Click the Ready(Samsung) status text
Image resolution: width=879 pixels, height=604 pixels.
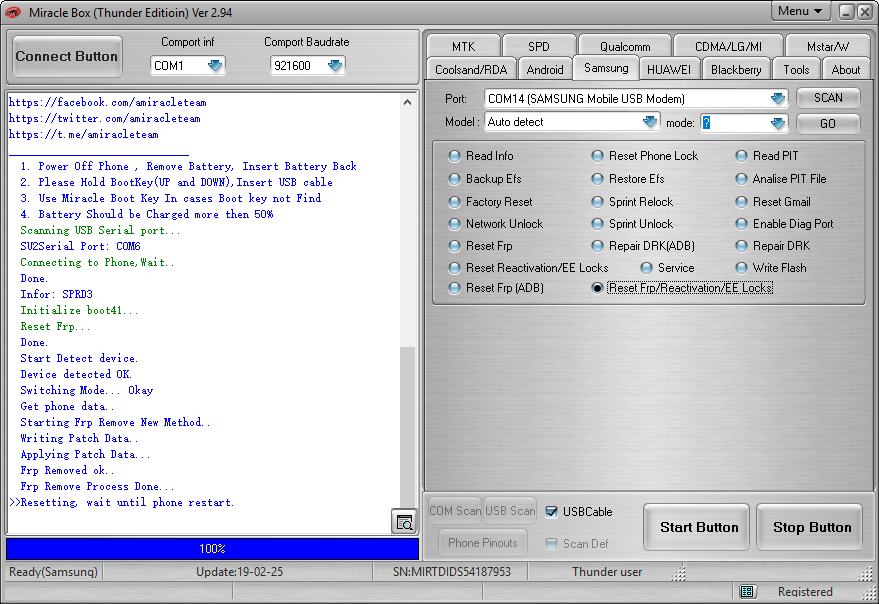point(53,571)
